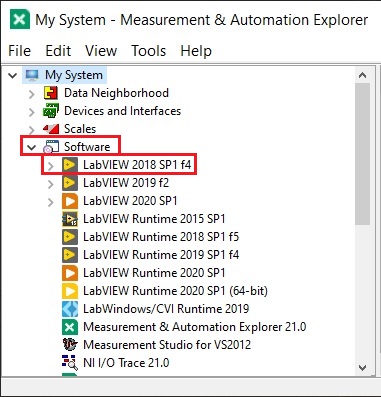
Task: Expand the LabVIEW 2019 f2 node
Action: [50, 184]
